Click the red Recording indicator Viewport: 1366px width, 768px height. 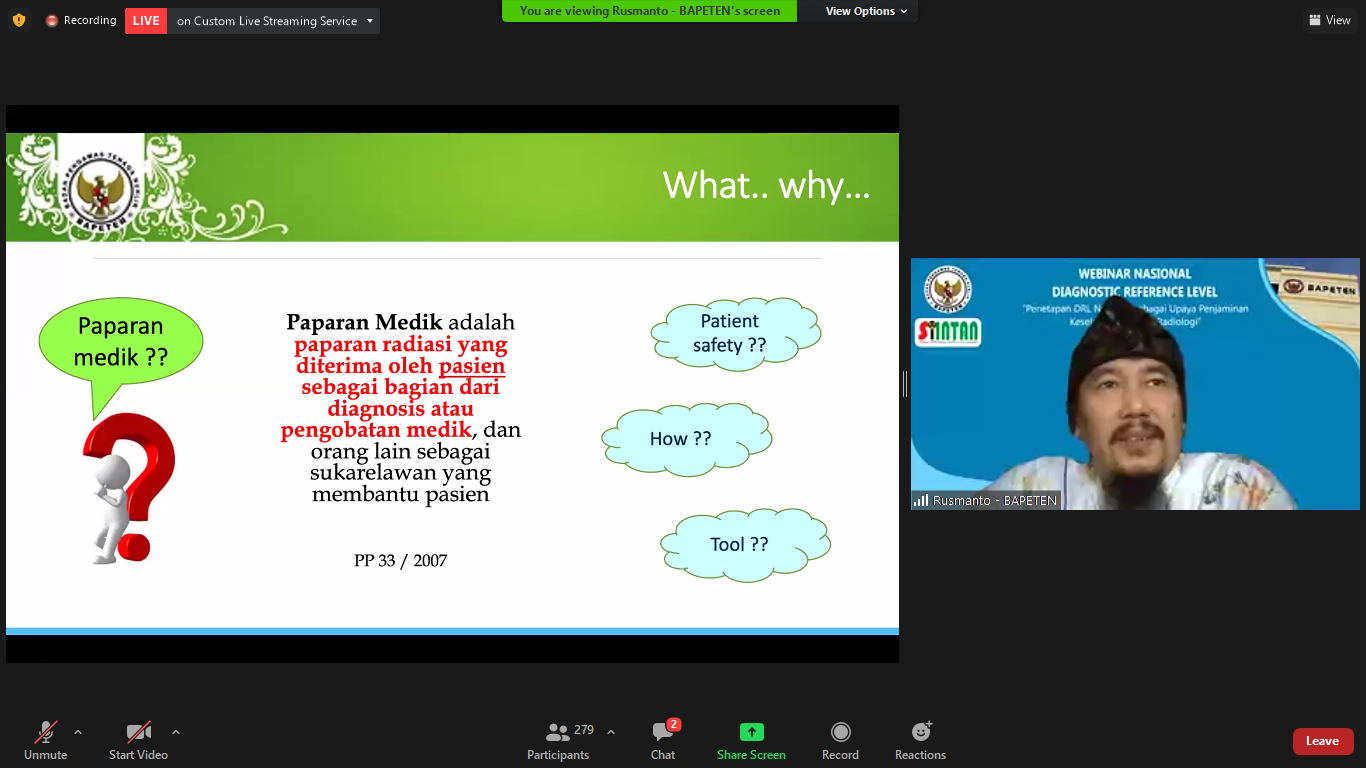pyautogui.click(x=81, y=20)
